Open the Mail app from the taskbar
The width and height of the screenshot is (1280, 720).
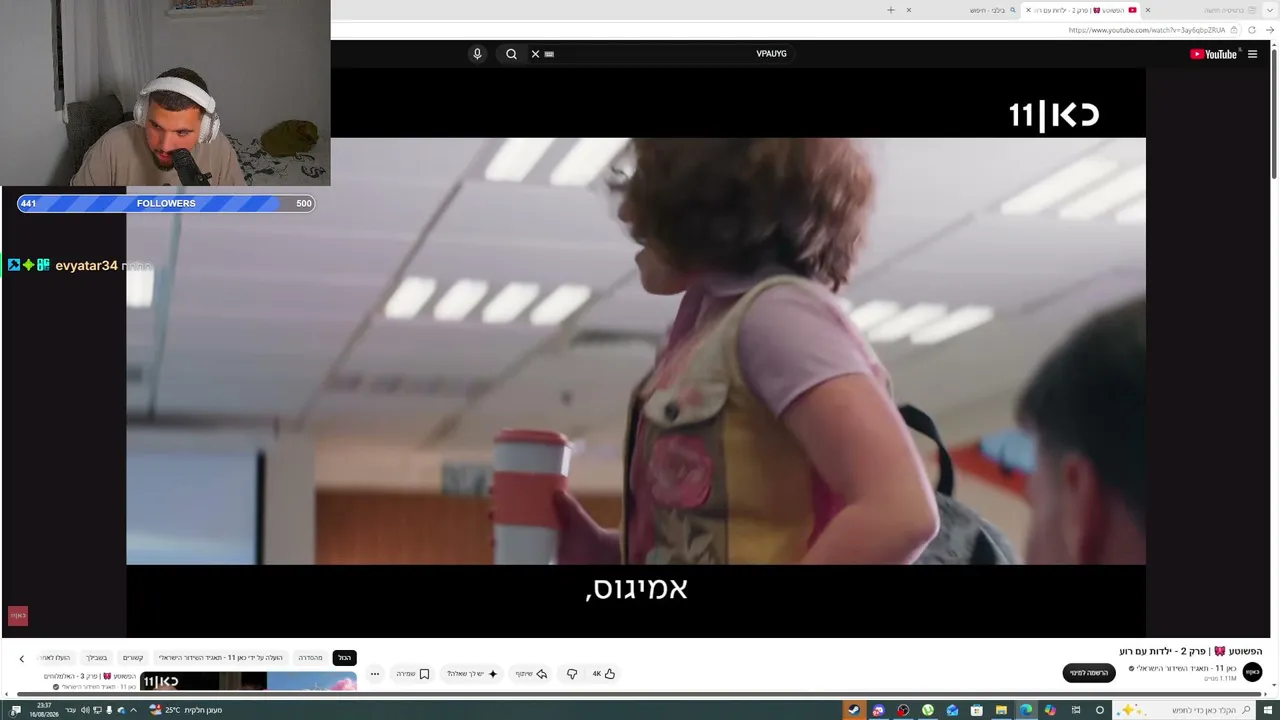pyautogui.click(x=952, y=710)
